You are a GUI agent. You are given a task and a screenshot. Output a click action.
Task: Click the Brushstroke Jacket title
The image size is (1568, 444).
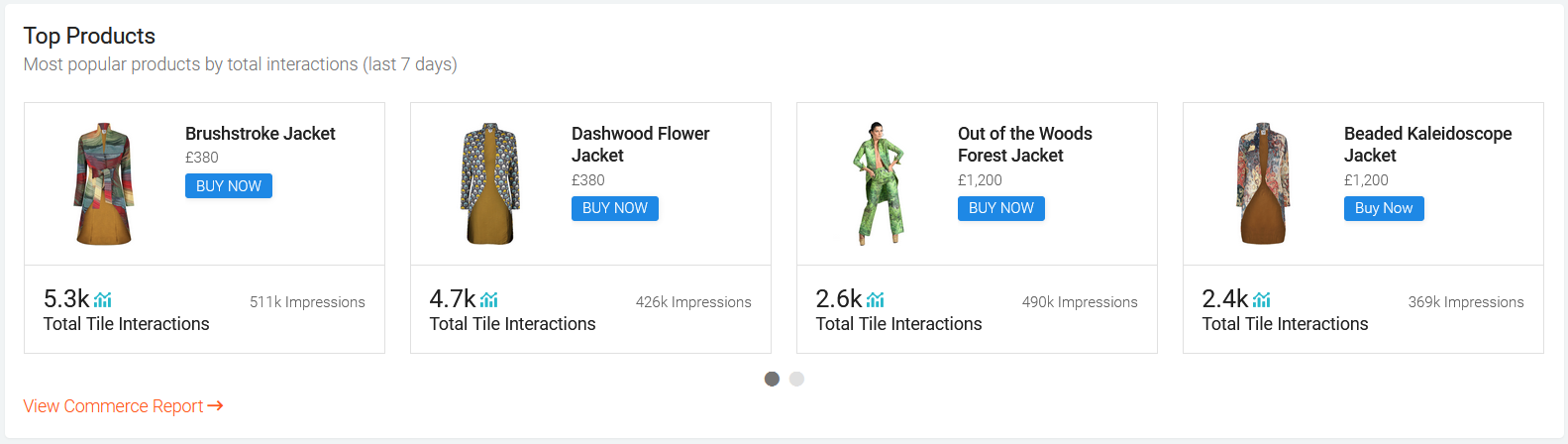pyautogui.click(x=261, y=134)
